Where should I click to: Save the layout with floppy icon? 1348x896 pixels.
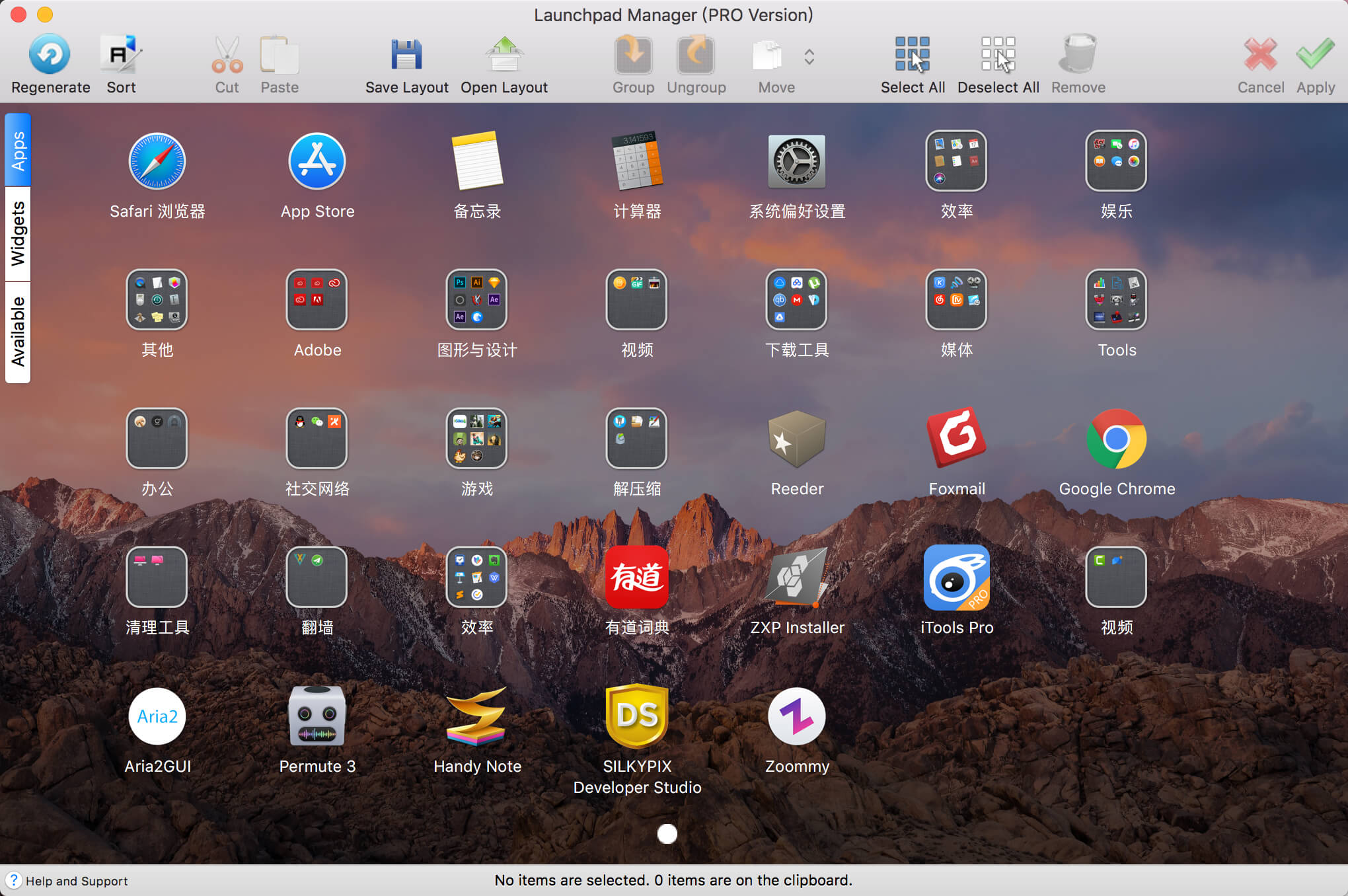coord(406,55)
